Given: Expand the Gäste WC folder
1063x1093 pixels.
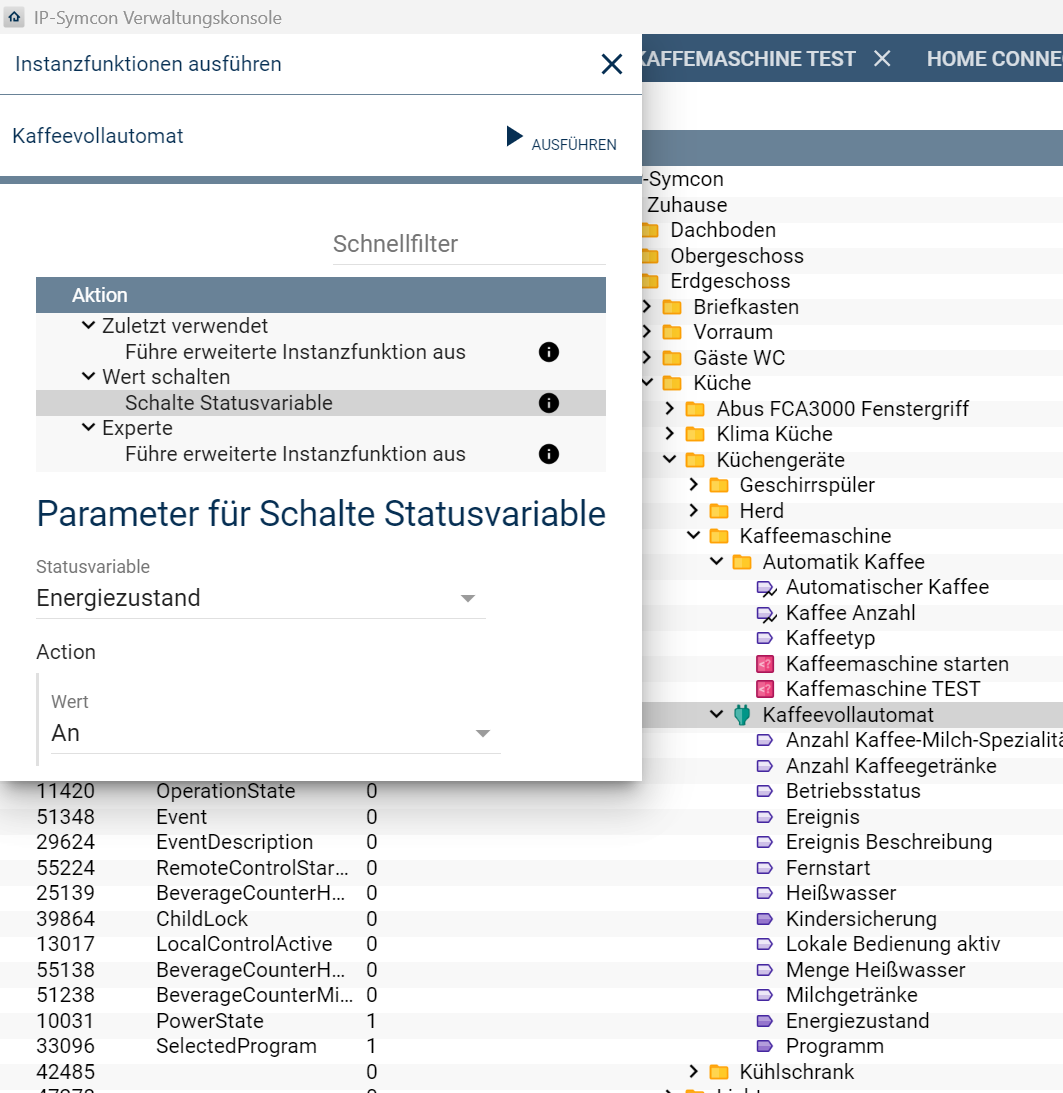Looking at the screenshot, I should 646,358.
